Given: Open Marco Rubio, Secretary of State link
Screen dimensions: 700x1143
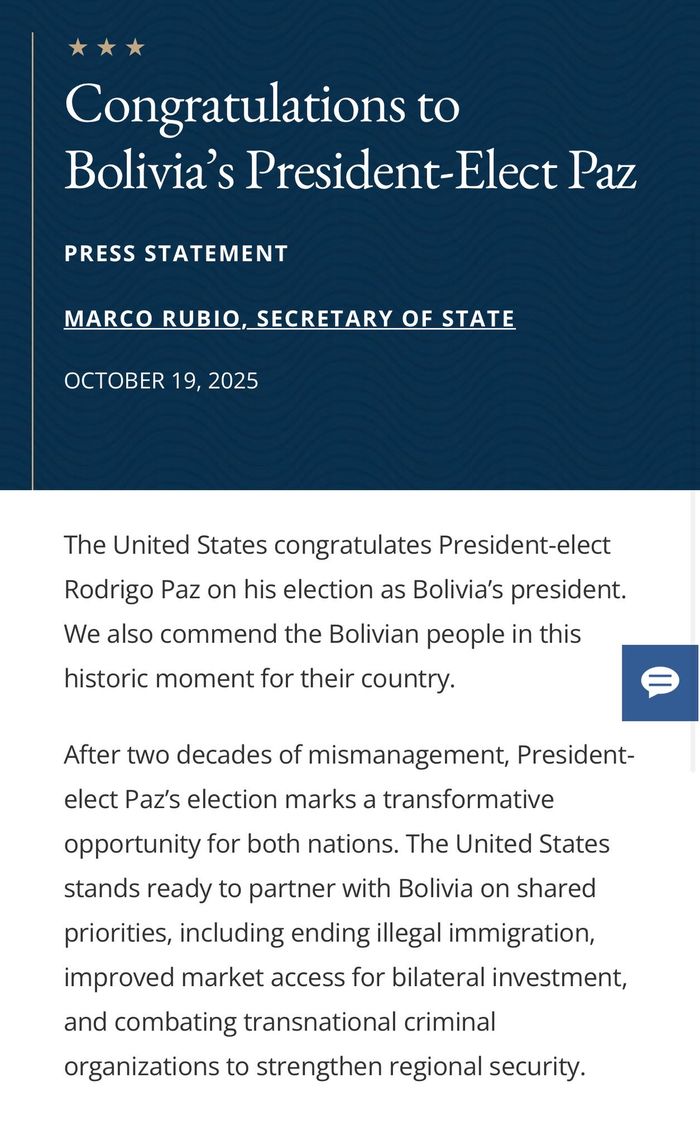Looking at the screenshot, I should 289,319.
